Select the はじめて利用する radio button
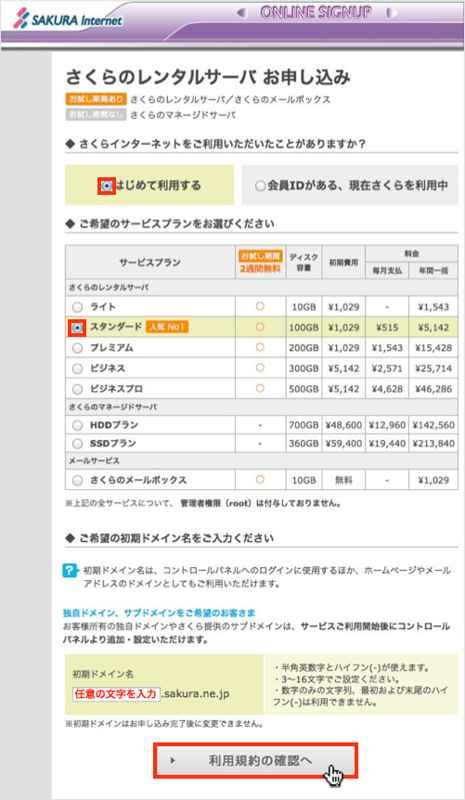Viewport: 465px width, 800px height. click(107, 186)
